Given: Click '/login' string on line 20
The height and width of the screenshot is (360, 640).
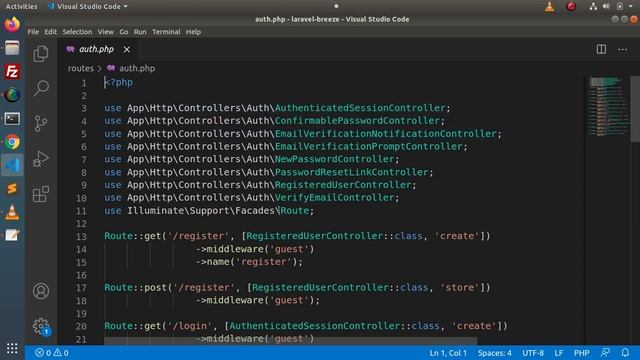Looking at the screenshot, I should coord(190,326).
